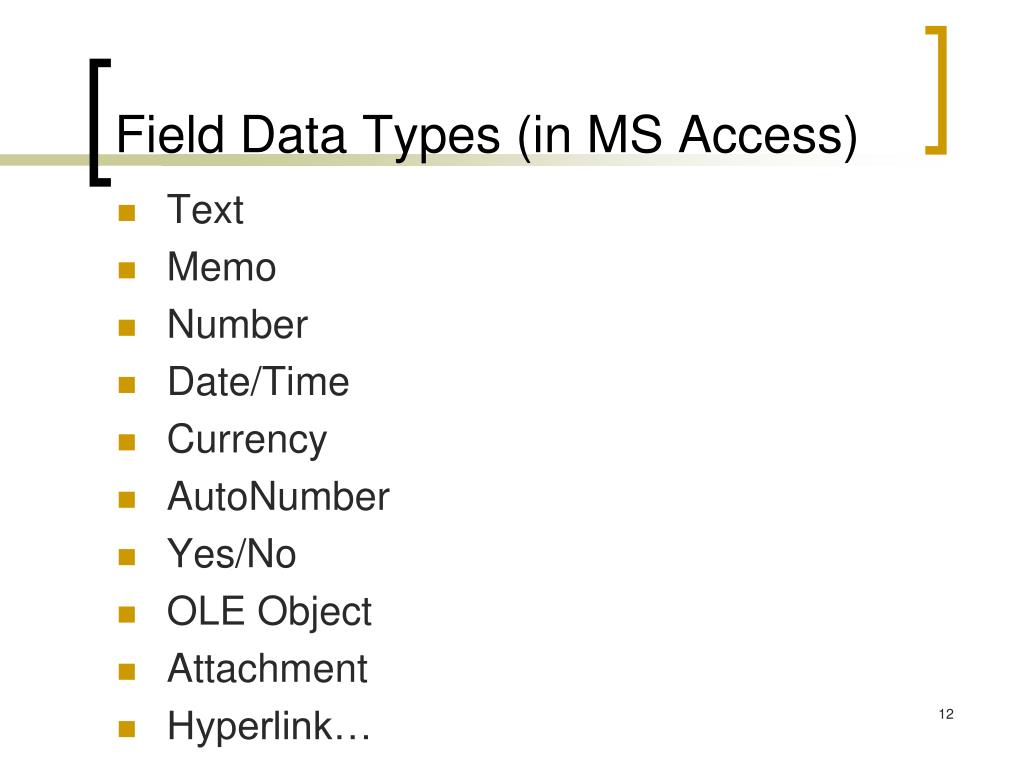1024x768 pixels.
Task: Select the 'Yes/No' bullet text
Action: [x=231, y=554]
